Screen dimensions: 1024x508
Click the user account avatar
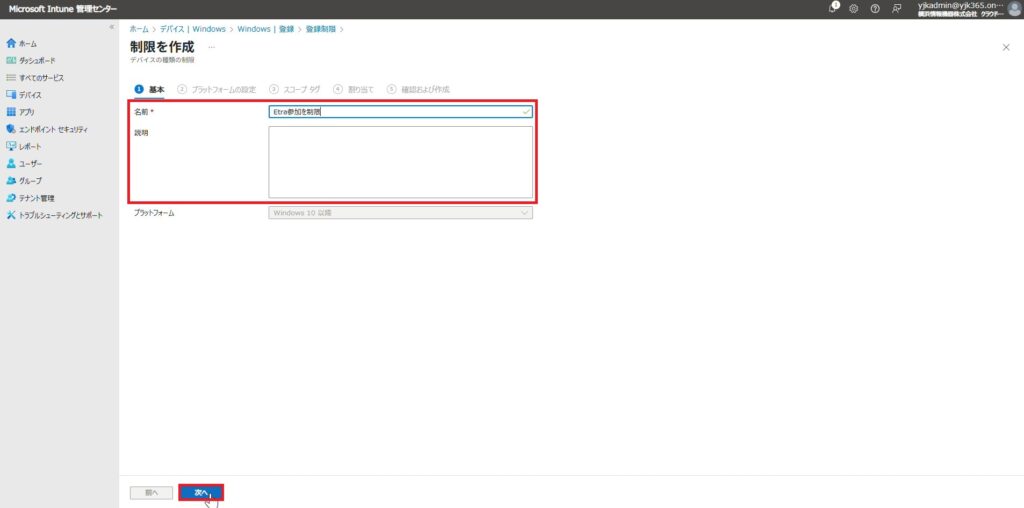1014,8
